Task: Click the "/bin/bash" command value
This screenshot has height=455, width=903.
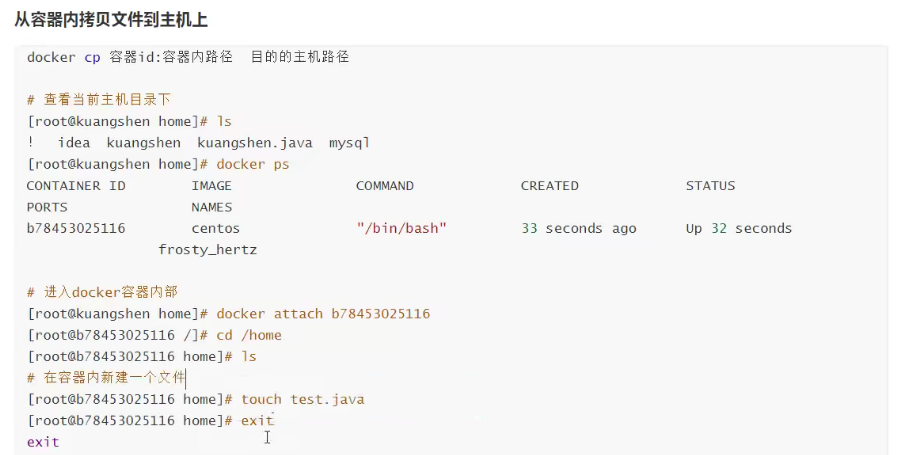Action: pos(401,229)
